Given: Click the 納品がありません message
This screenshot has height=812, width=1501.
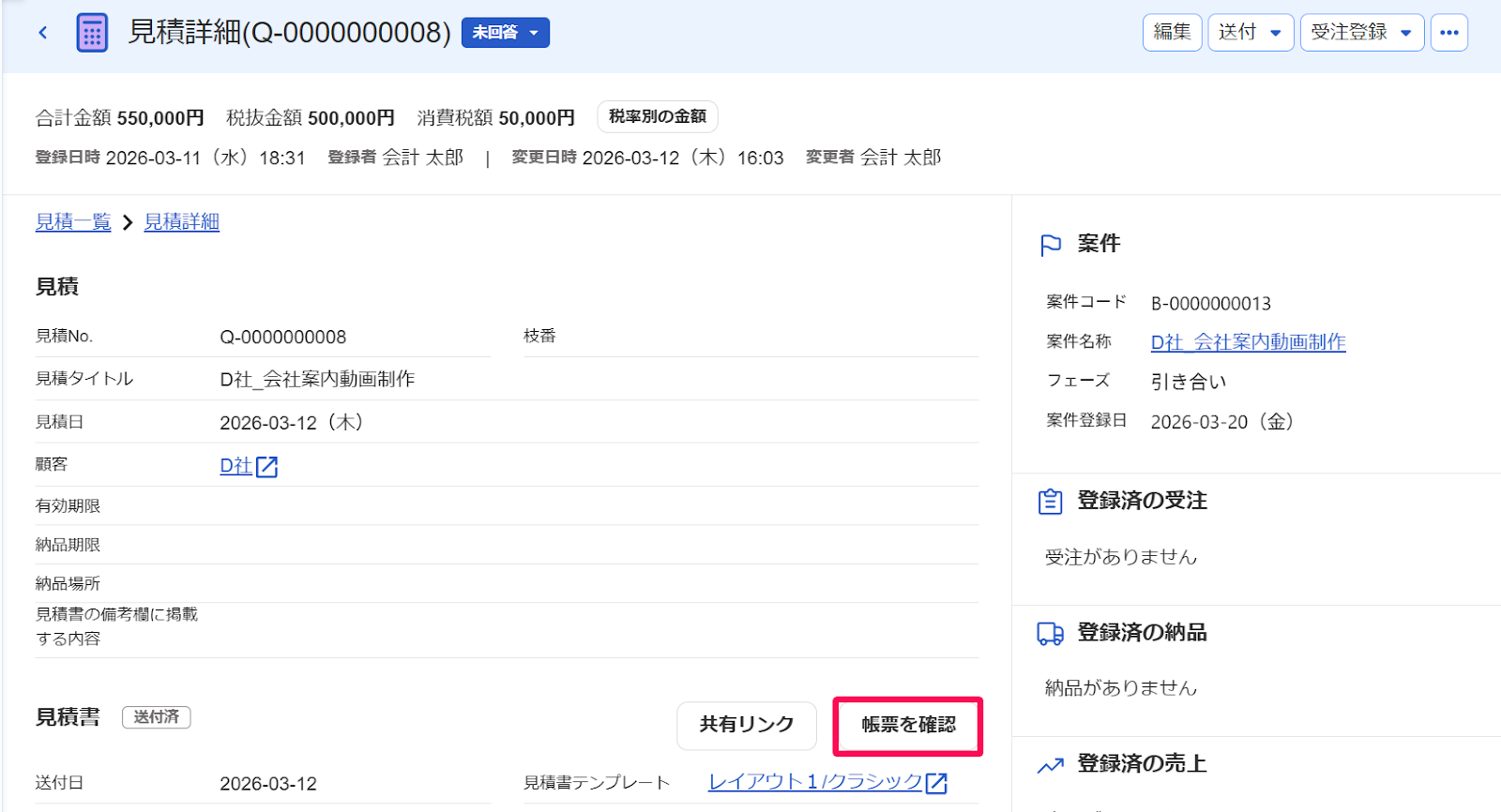Looking at the screenshot, I should coord(1121,688).
